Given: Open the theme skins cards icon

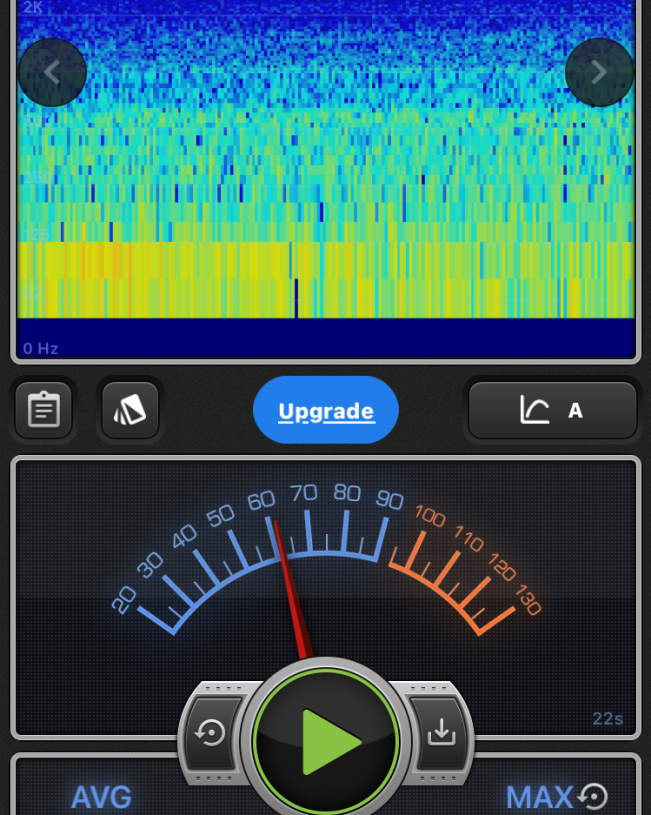Looking at the screenshot, I should point(130,410).
